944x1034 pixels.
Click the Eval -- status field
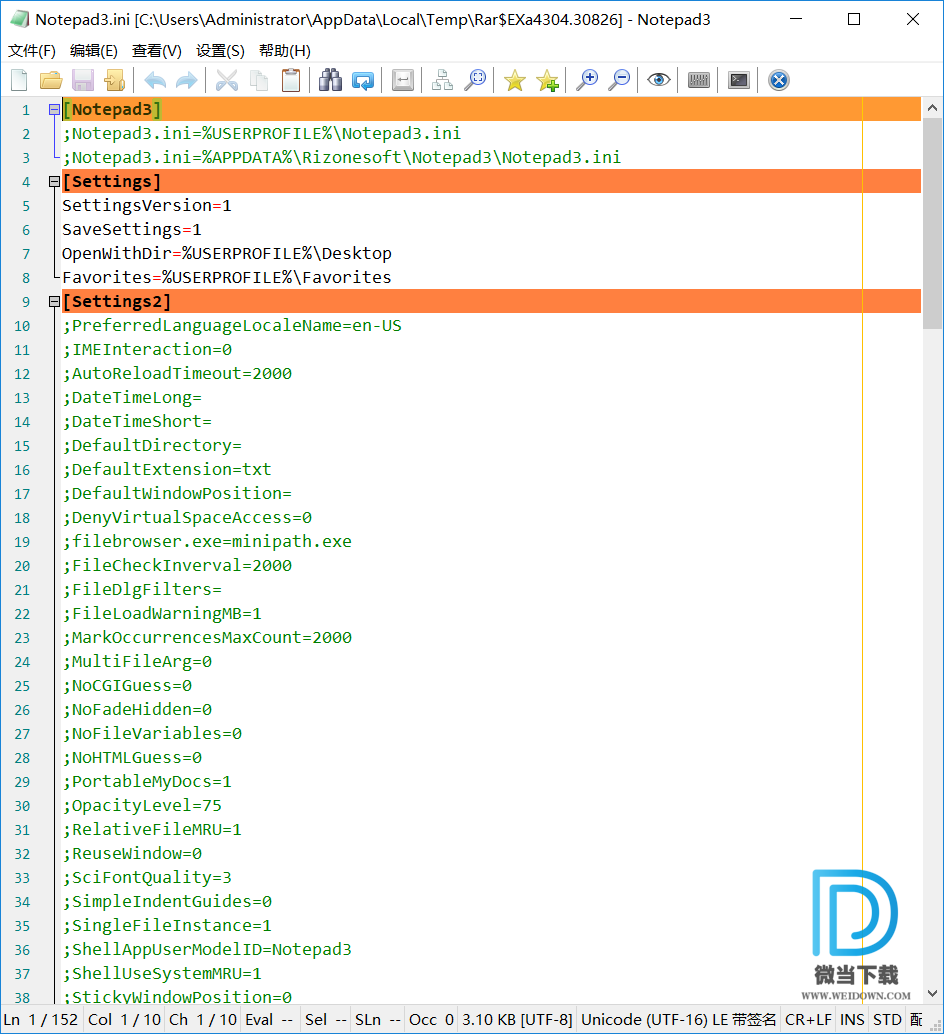coord(269,1019)
